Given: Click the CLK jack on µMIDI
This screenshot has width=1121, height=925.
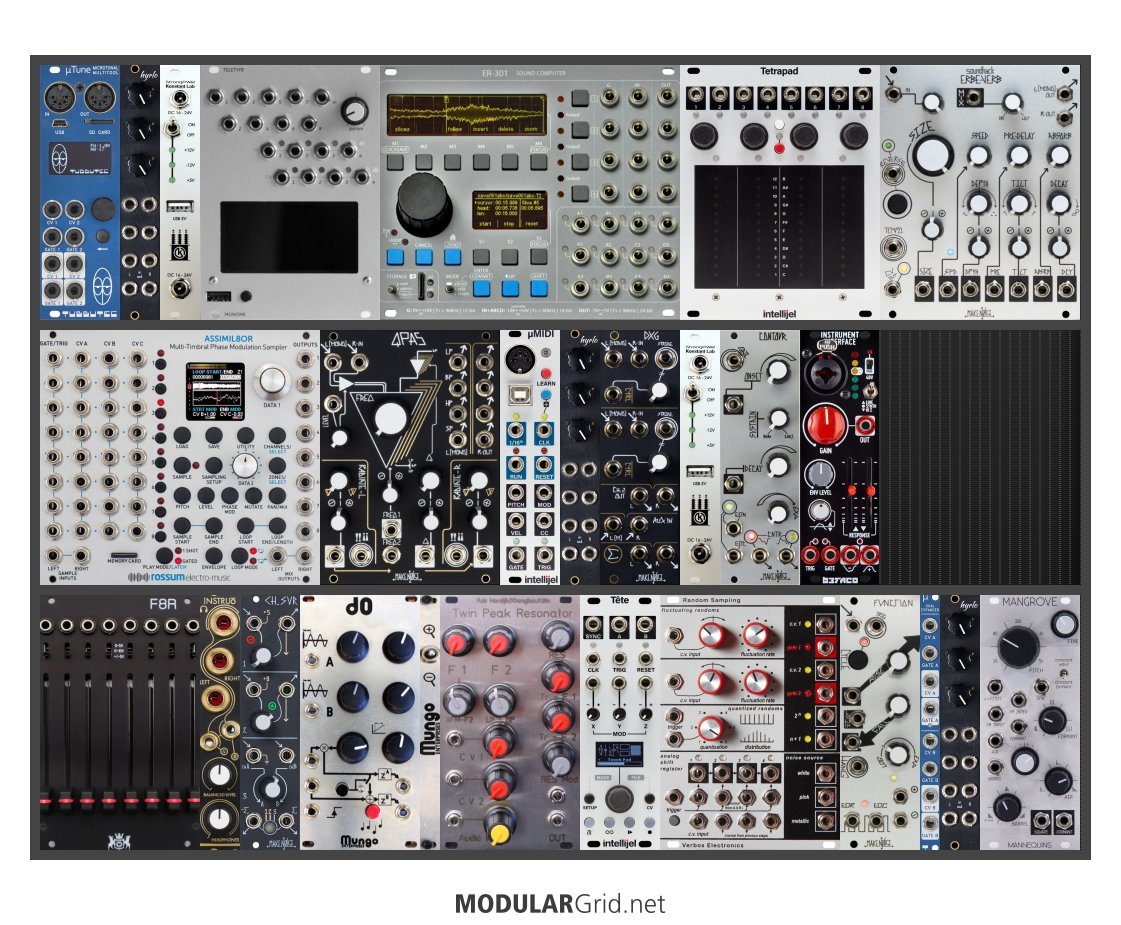Looking at the screenshot, I should pyautogui.click(x=544, y=431).
